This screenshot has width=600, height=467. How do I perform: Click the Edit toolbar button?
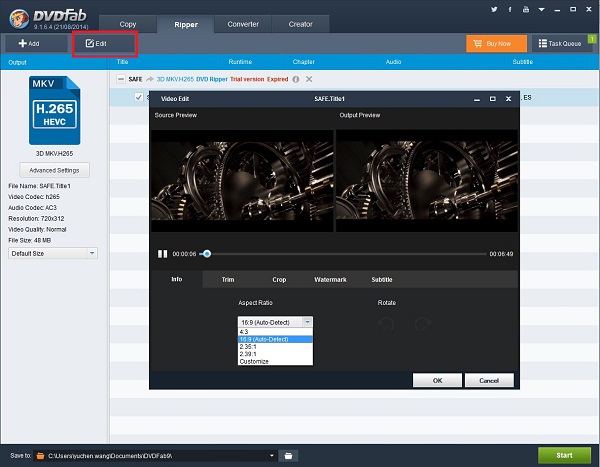tap(105, 44)
